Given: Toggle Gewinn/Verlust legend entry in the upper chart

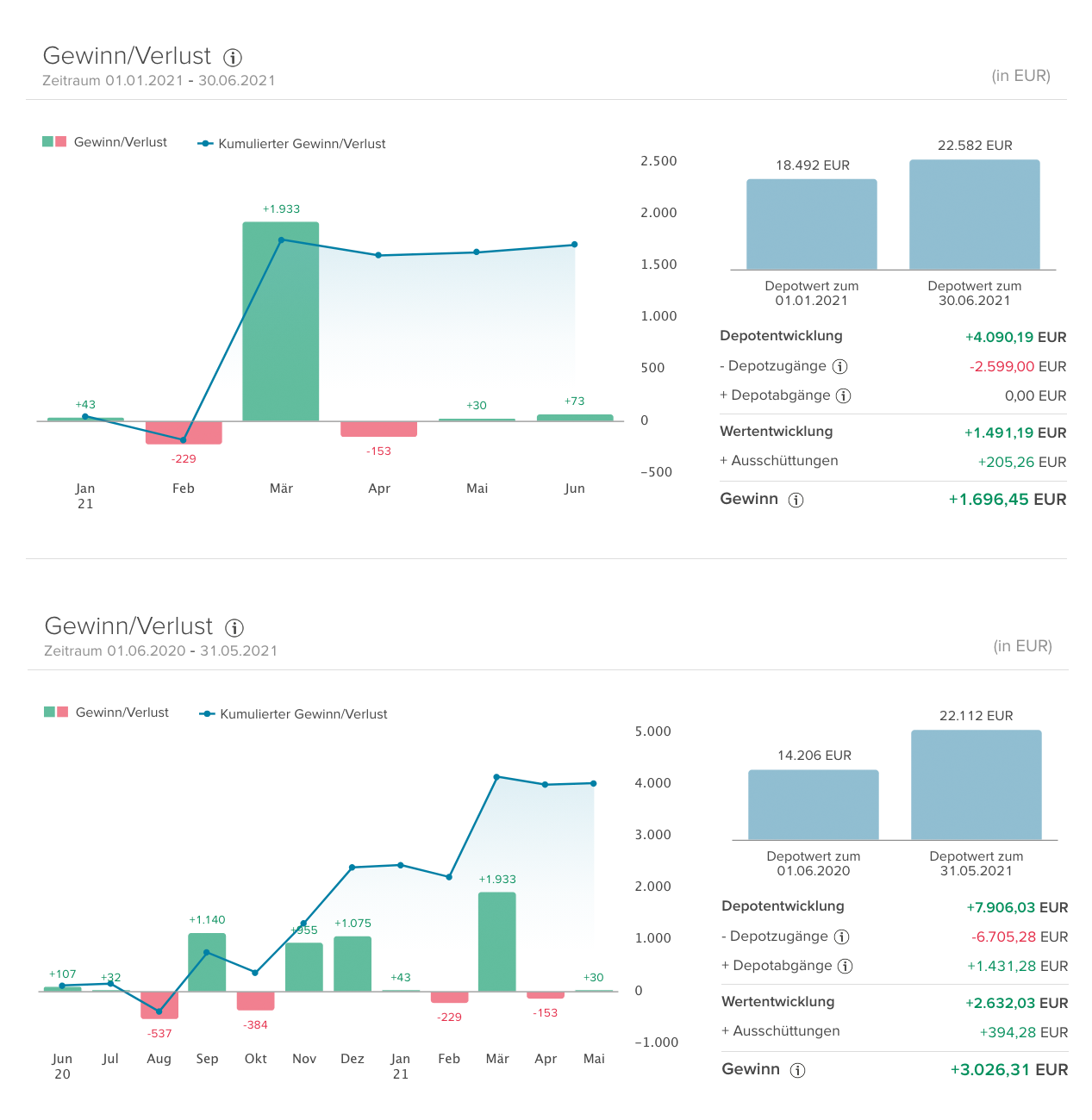Looking at the screenshot, I should tap(105, 142).
